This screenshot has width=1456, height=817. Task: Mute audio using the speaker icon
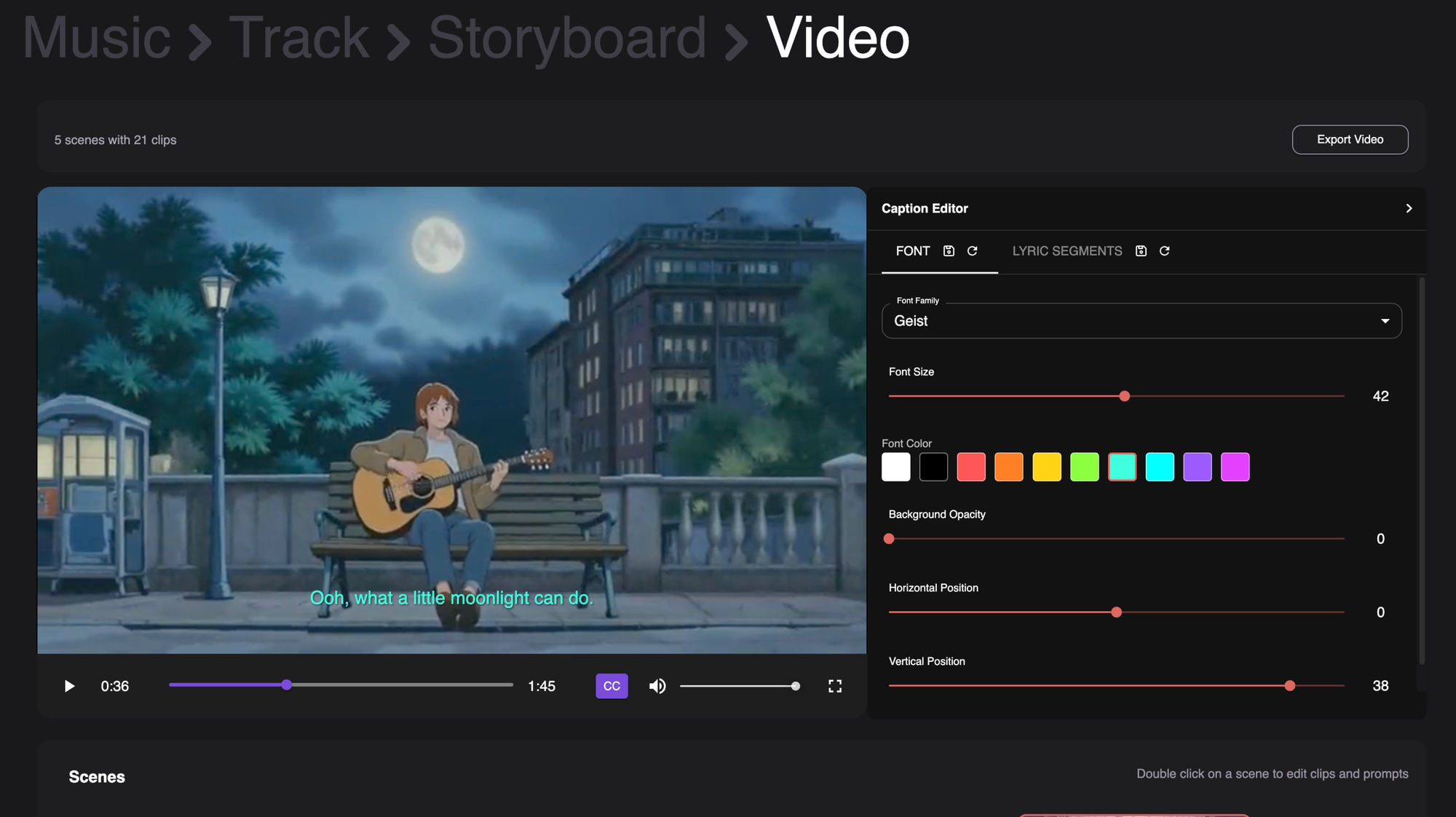[x=657, y=686]
